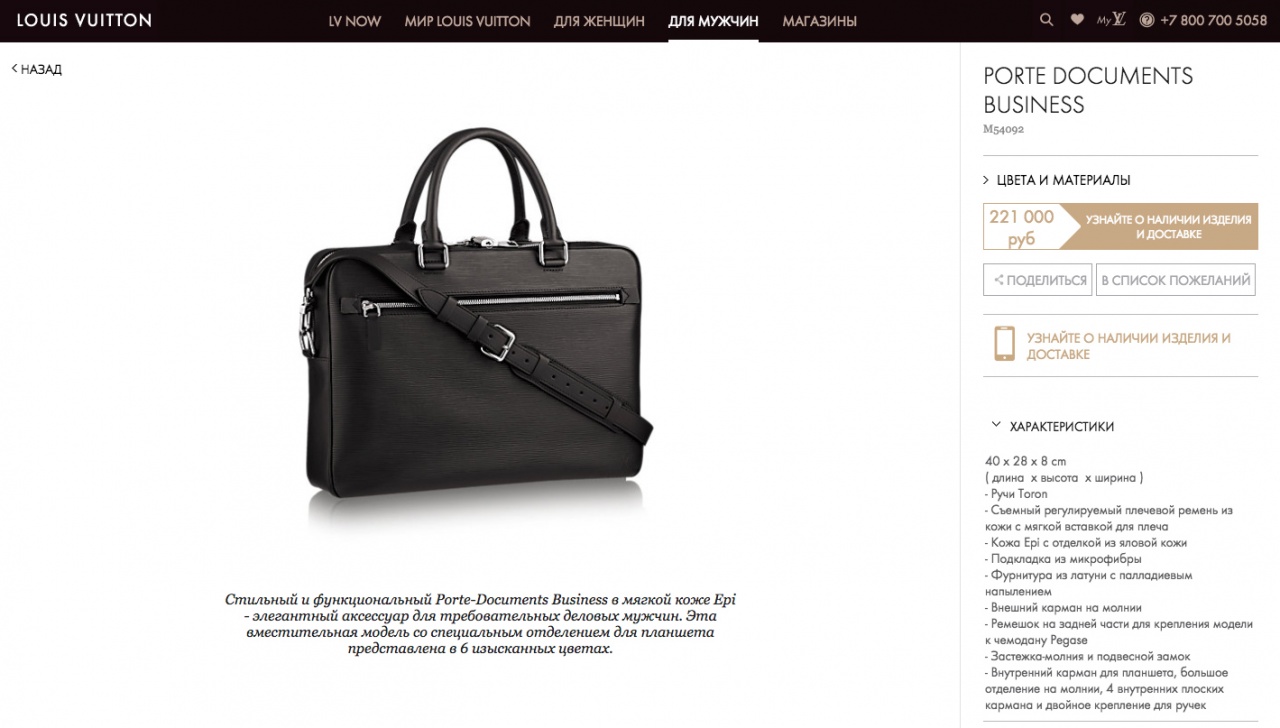
Task: Click the back arrow next to Назад
Action: pos(15,69)
